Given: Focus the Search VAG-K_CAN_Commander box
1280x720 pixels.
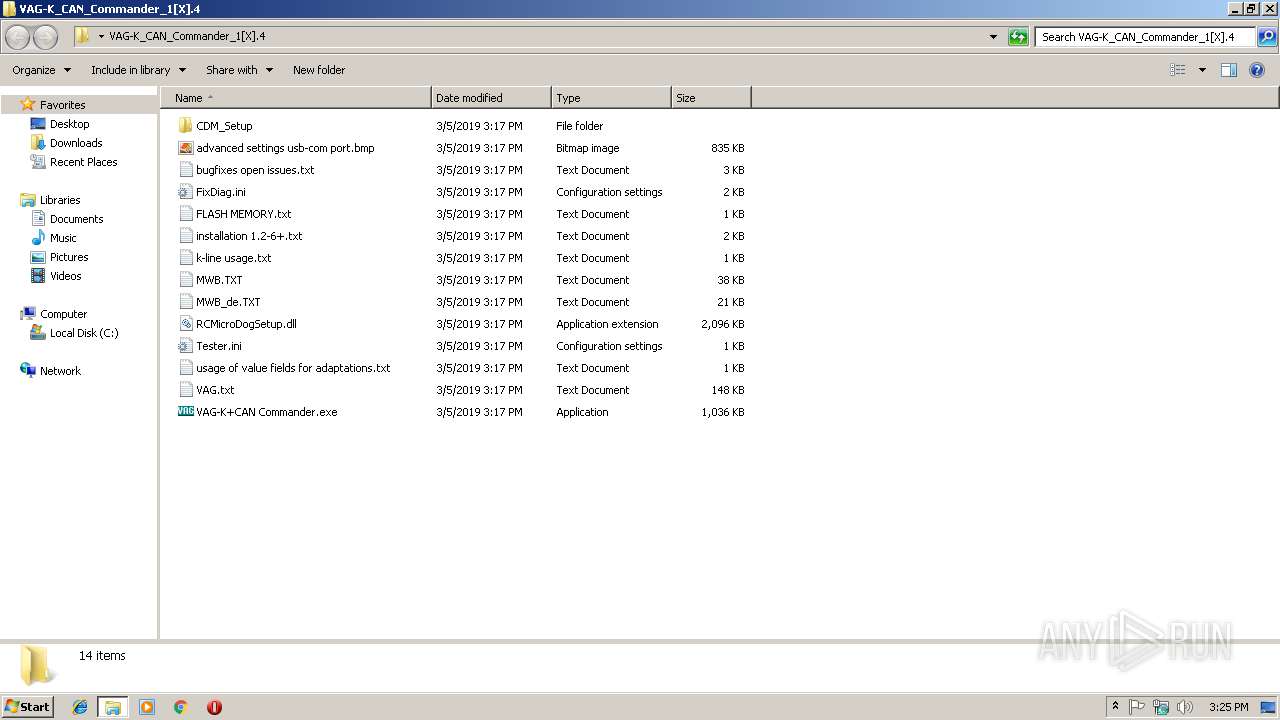Looking at the screenshot, I should [x=1145, y=37].
